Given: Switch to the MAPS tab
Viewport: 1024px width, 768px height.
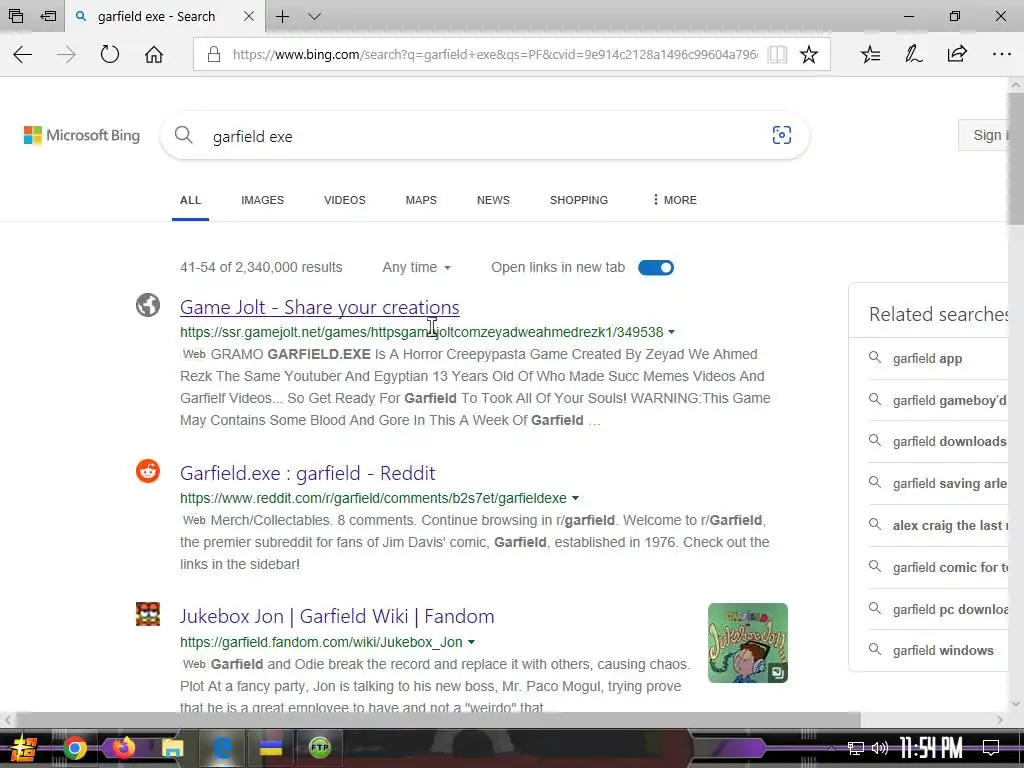Looking at the screenshot, I should point(421,200).
